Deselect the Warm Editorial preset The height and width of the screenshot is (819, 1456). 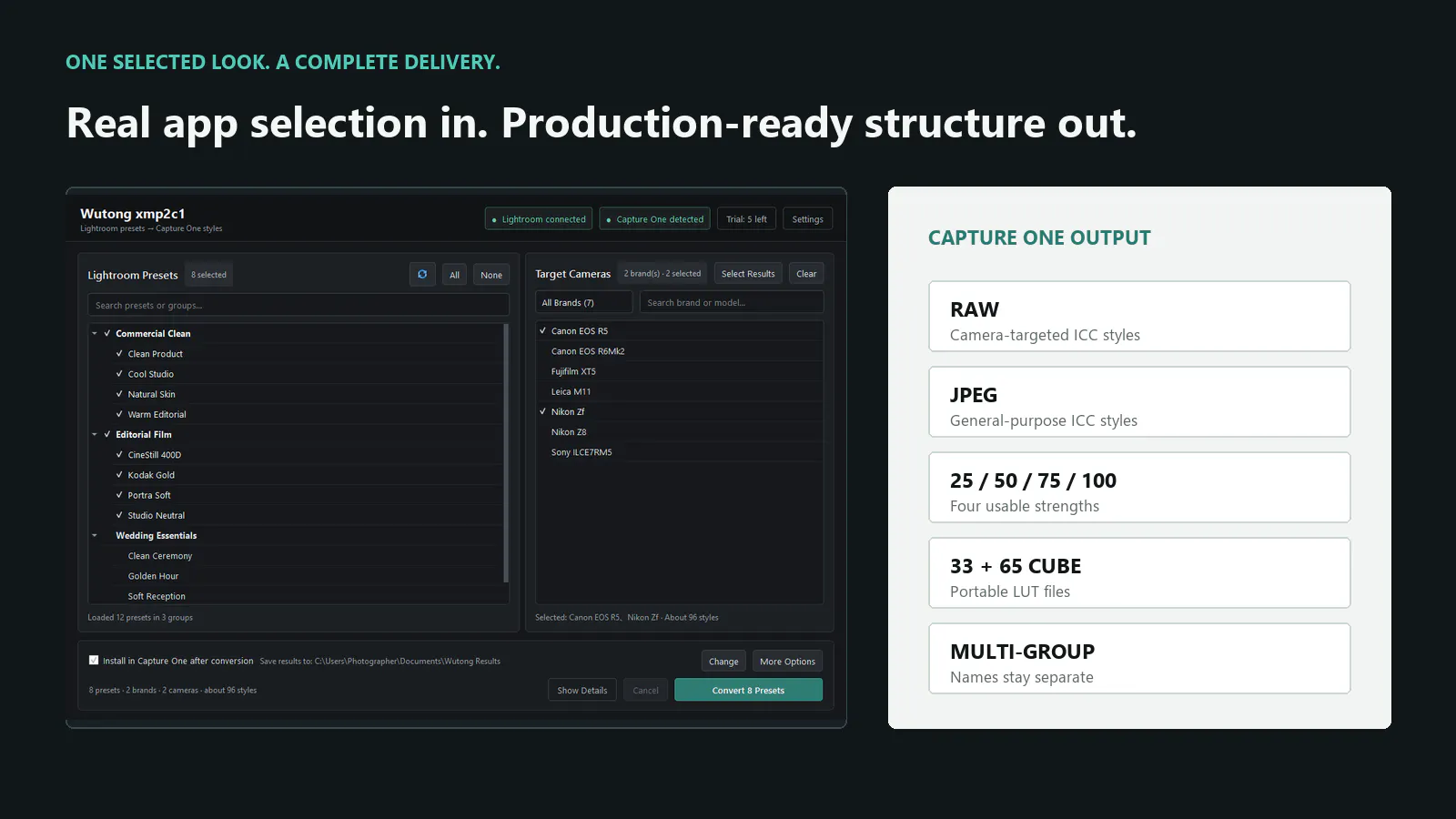point(119,414)
